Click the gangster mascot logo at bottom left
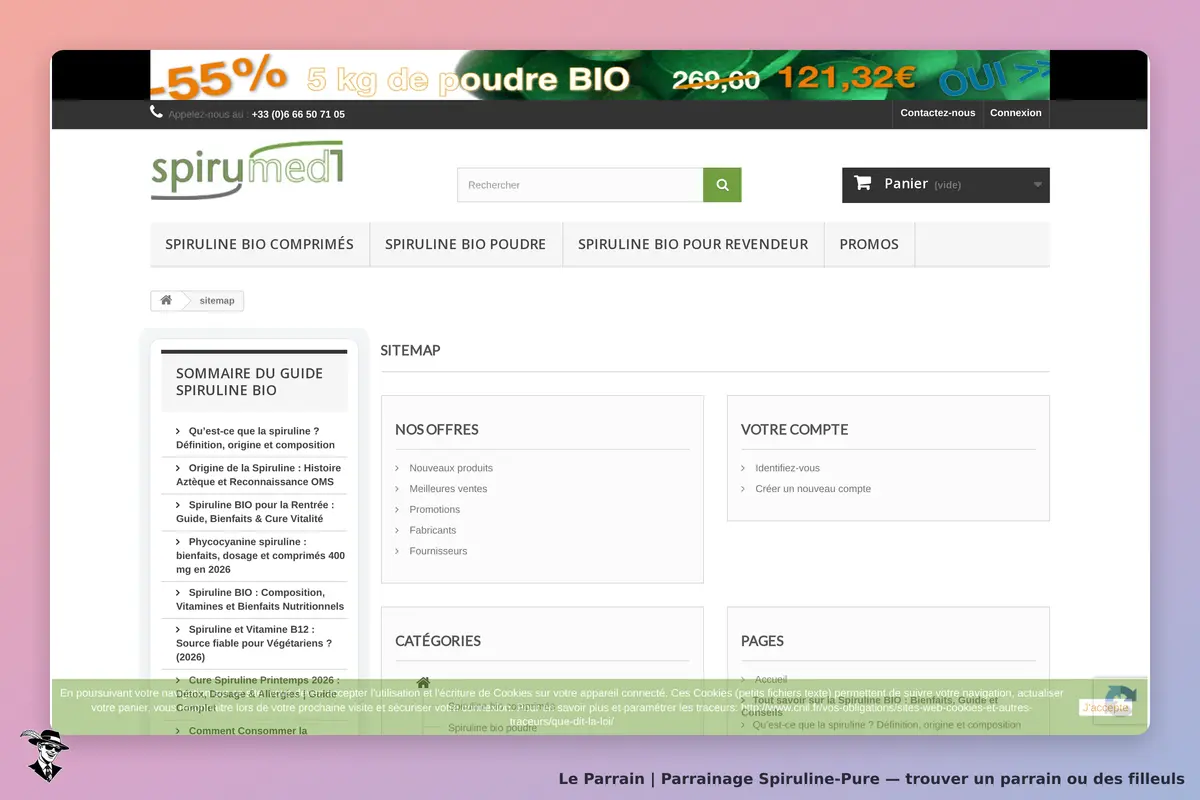Screen dimensions: 1200x800 [44, 755]
